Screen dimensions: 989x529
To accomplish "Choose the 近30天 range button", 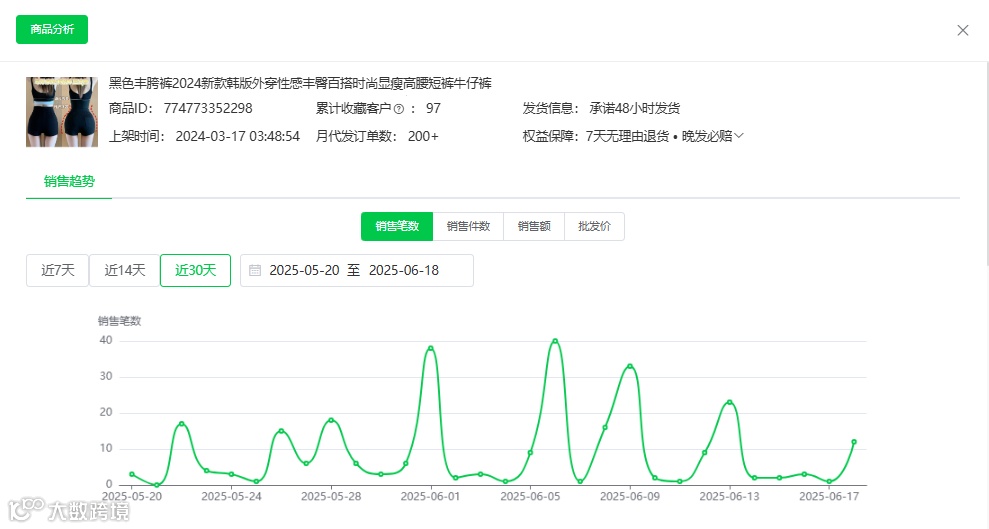I will [x=196, y=270].
